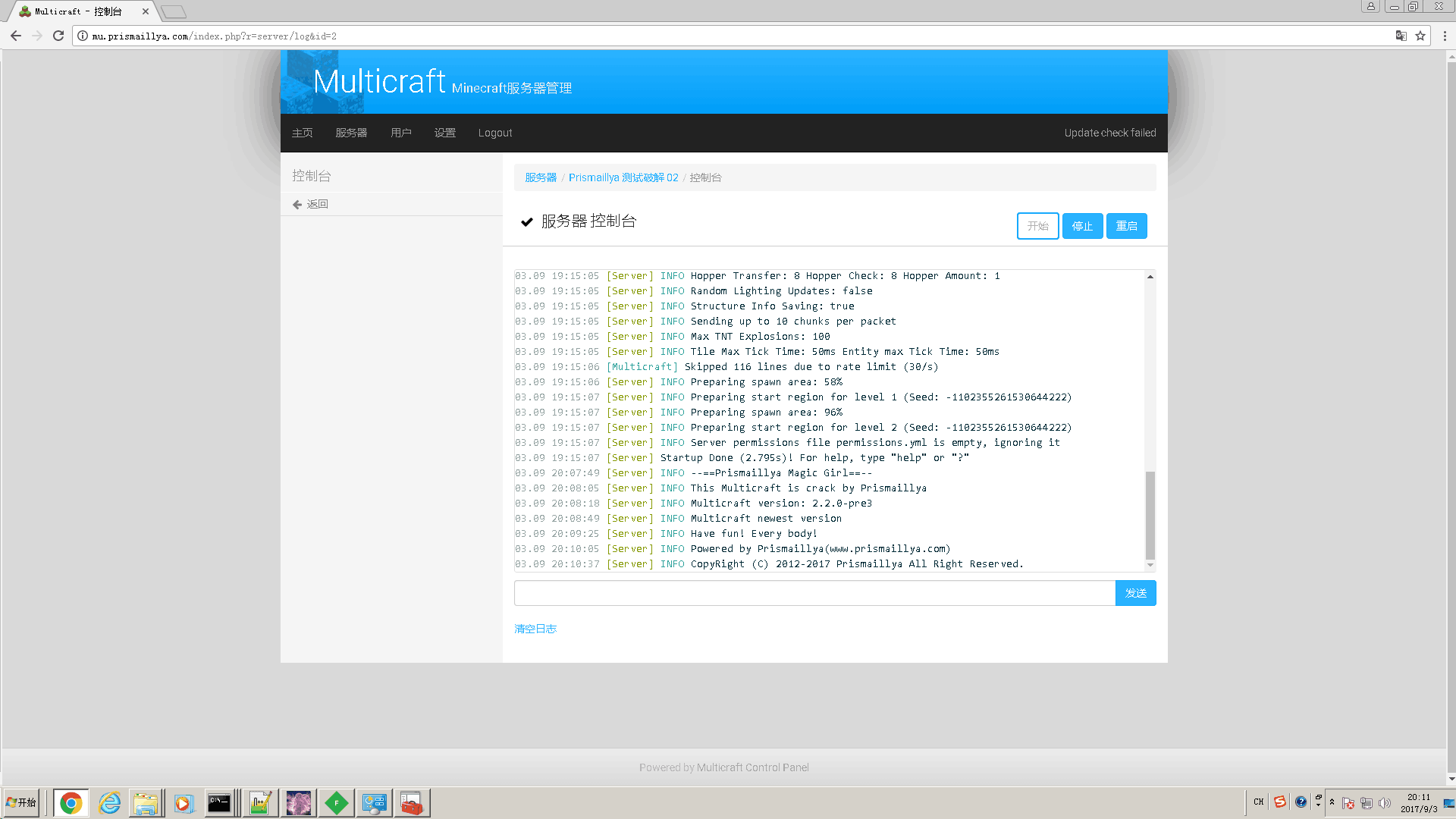The width and height of the screenshot is (1456, 819).
Task: Click the 清空日志 link
Action: coord(535,629)
